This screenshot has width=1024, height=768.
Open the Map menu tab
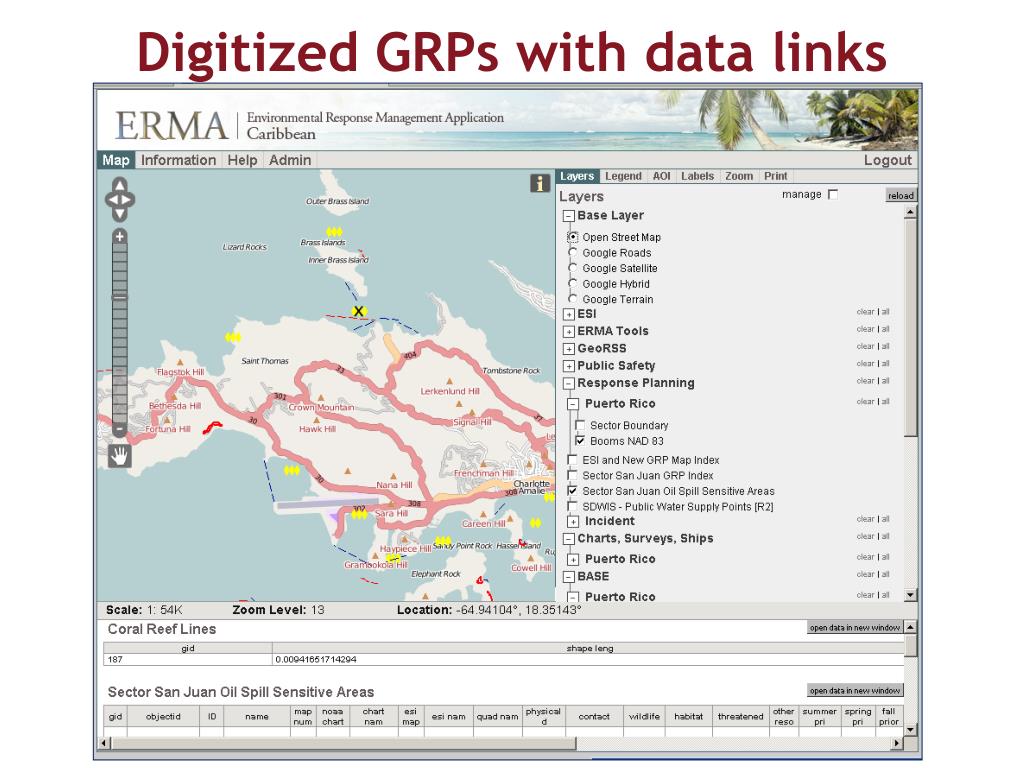116,160
